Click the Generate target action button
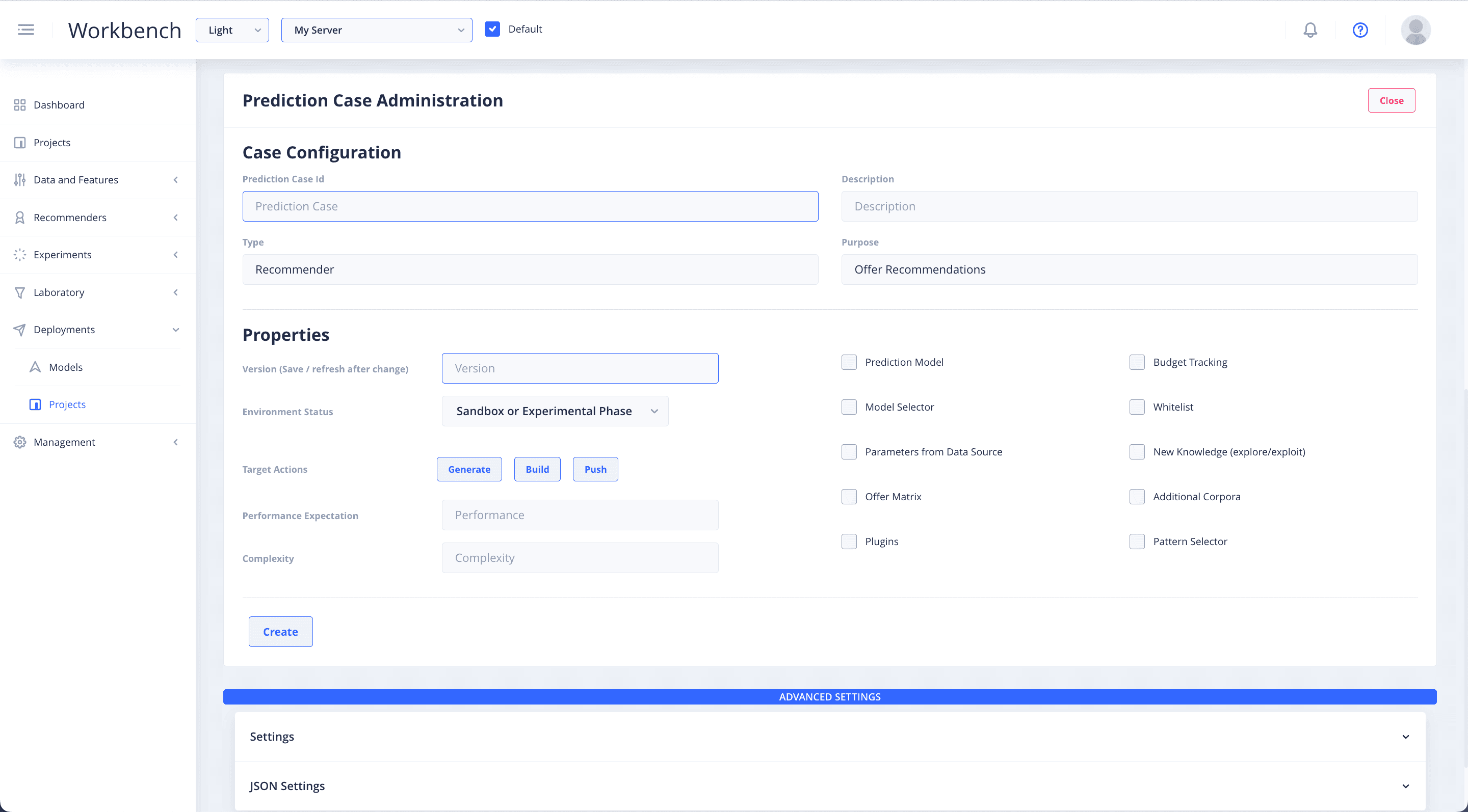 pyautogui.click(x=469, y=469)
